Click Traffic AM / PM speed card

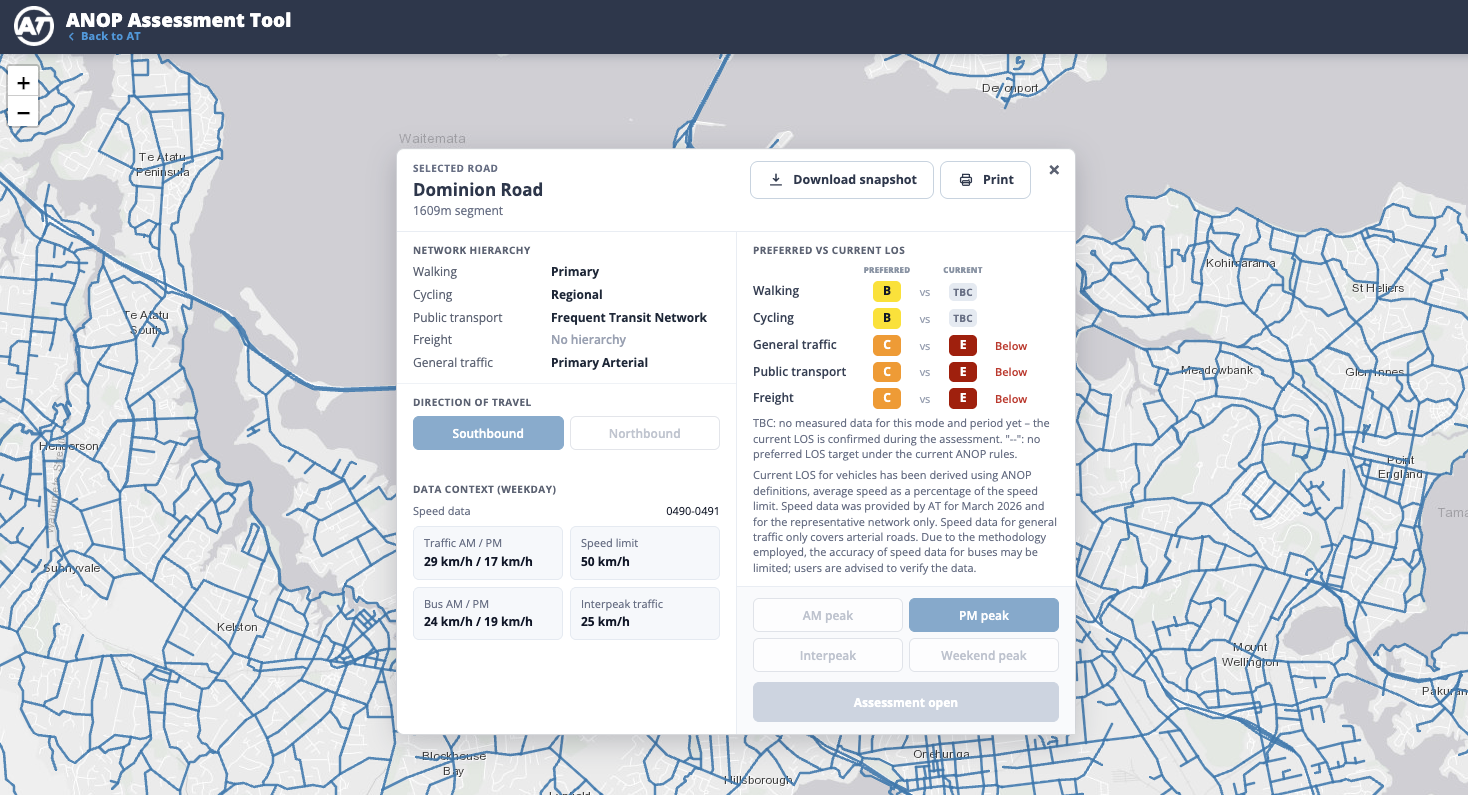coord(488,553)
